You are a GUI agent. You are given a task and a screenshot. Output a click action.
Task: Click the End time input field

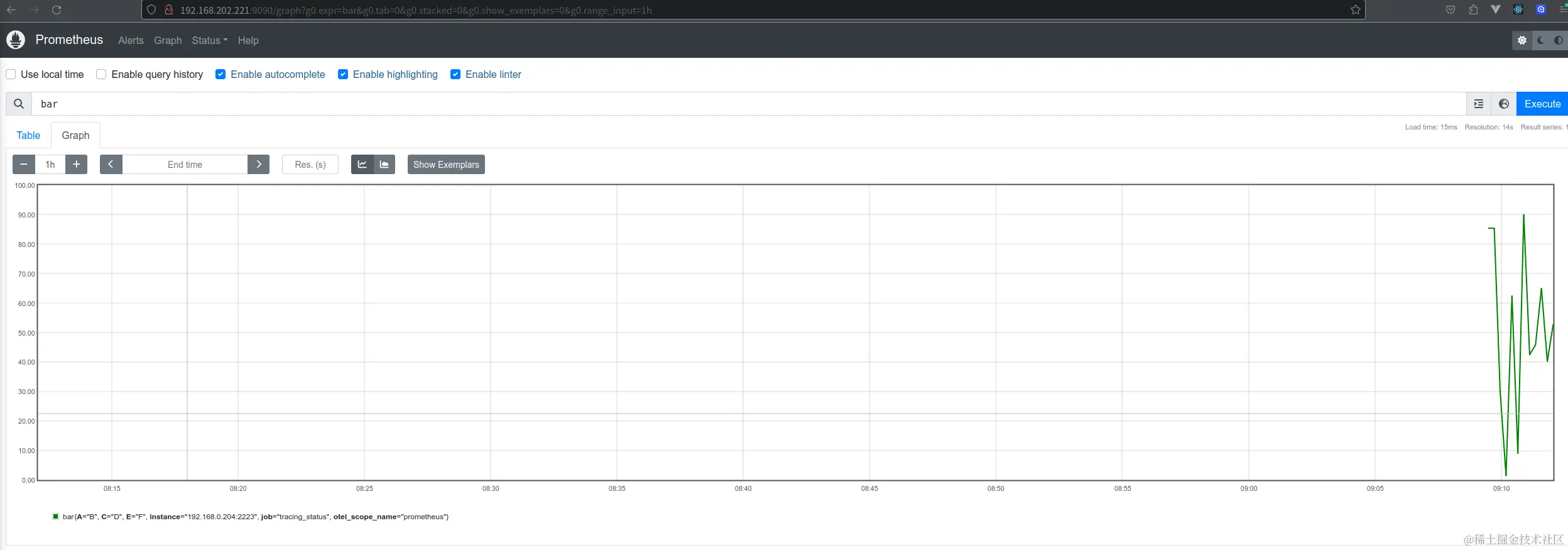click(185, 165)
